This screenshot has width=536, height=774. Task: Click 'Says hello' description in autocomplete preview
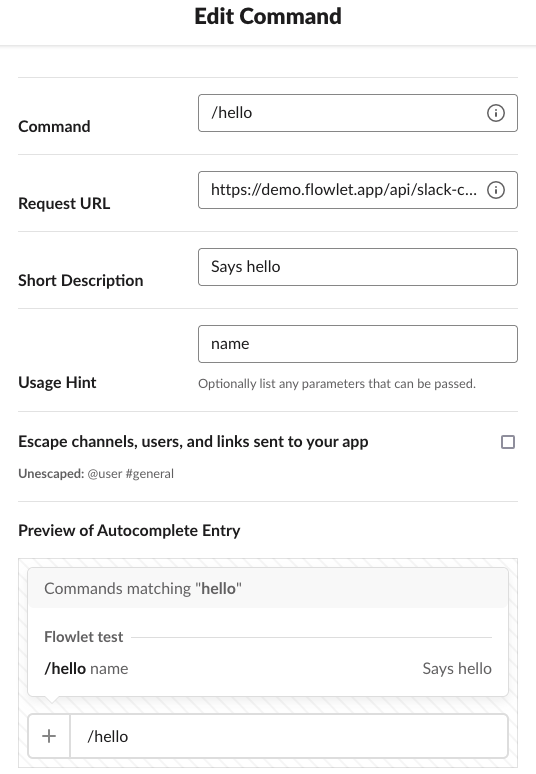coord(457,668)
